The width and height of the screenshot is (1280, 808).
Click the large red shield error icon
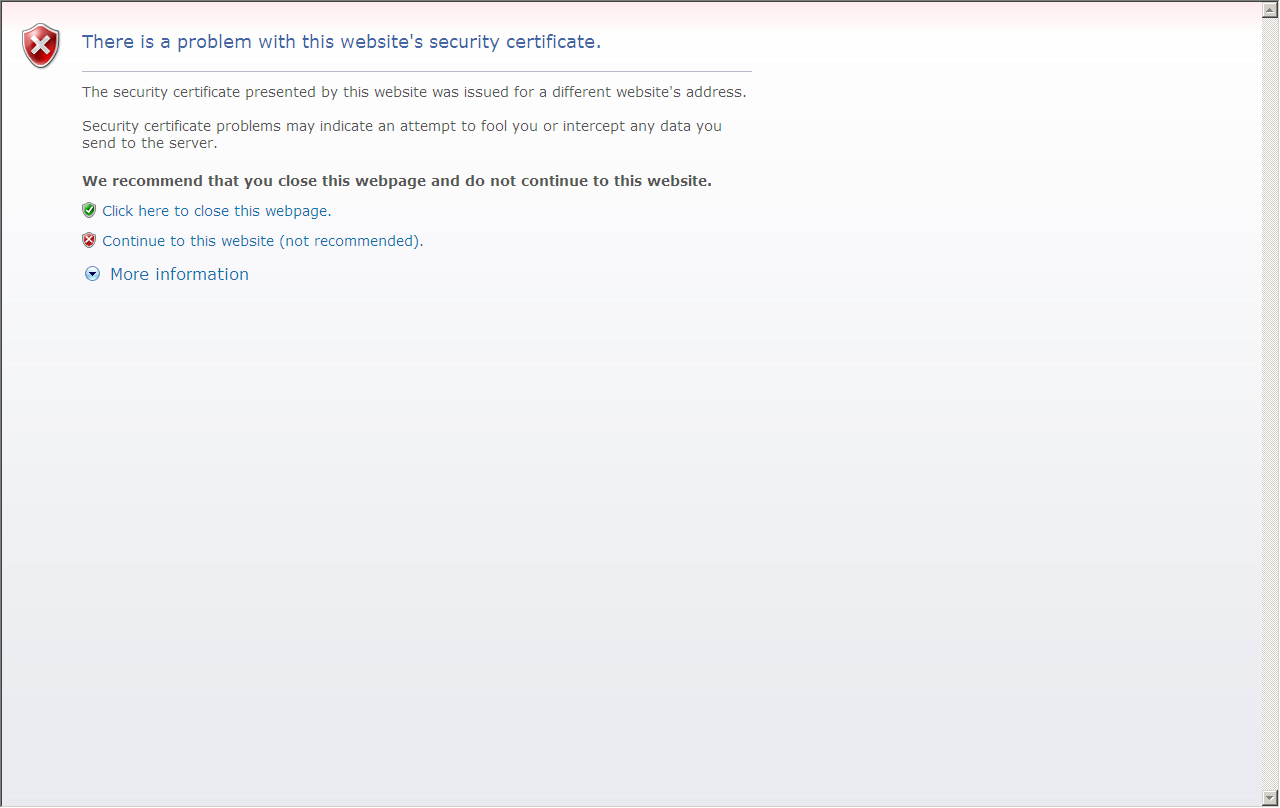click(41, 46)
